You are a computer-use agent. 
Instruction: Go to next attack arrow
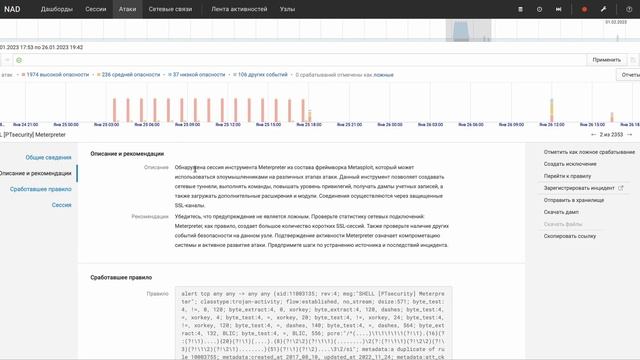[629, 135]
